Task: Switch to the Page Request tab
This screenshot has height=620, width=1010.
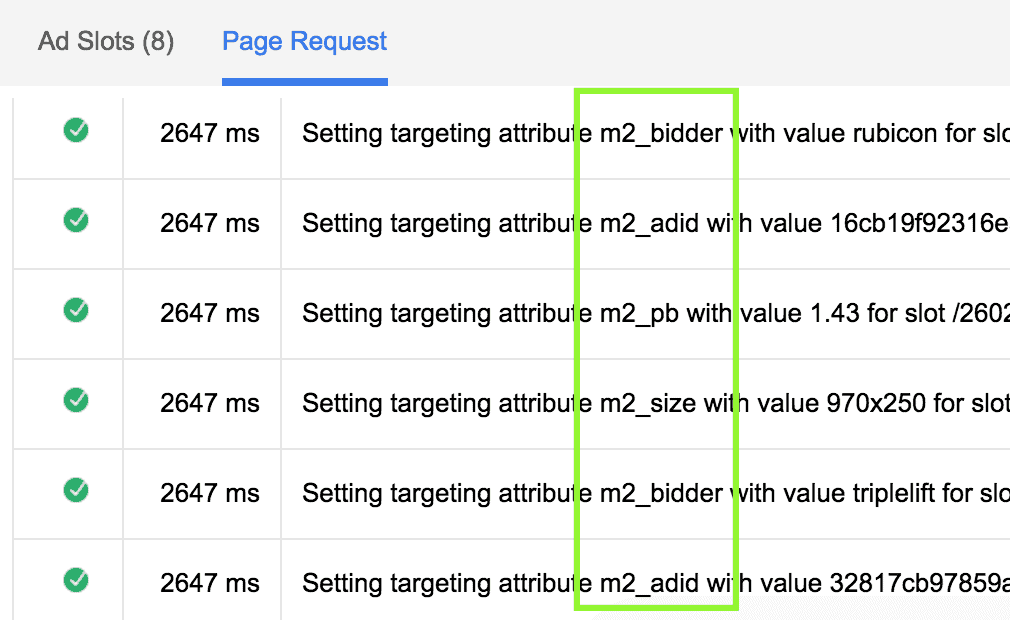Action: click(x=304, y=42)
